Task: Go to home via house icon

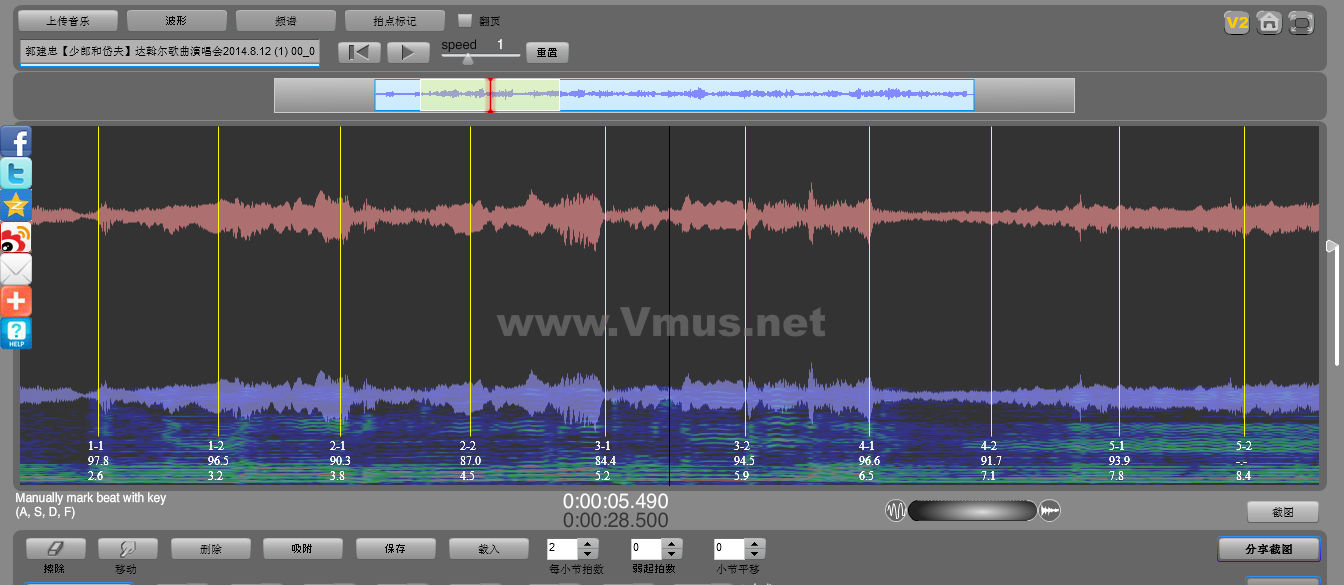Action: click(x=1269, y=23)
